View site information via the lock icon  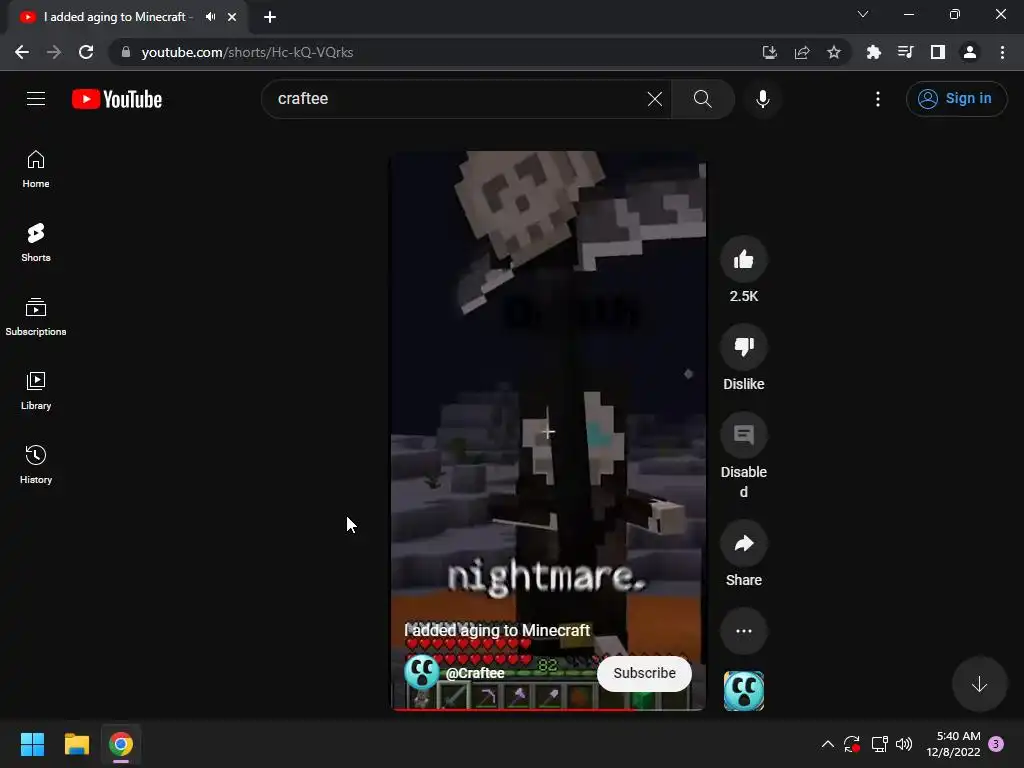126,52
